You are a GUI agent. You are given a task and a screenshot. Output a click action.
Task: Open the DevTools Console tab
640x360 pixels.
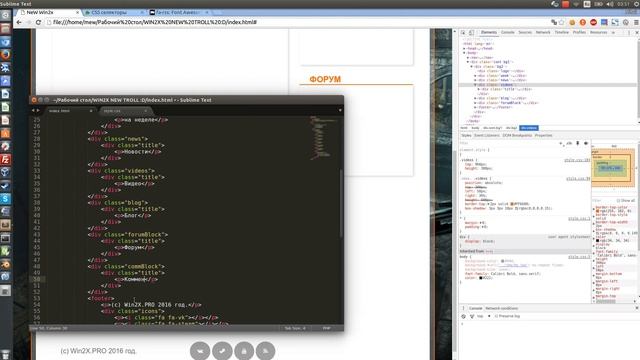click(x=508, y=32)
